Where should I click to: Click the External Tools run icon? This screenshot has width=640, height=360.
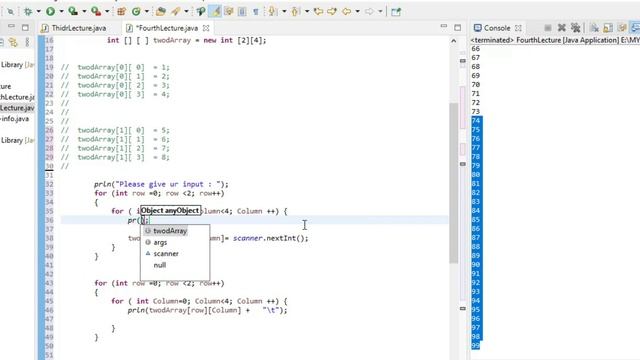coord(96,11)
